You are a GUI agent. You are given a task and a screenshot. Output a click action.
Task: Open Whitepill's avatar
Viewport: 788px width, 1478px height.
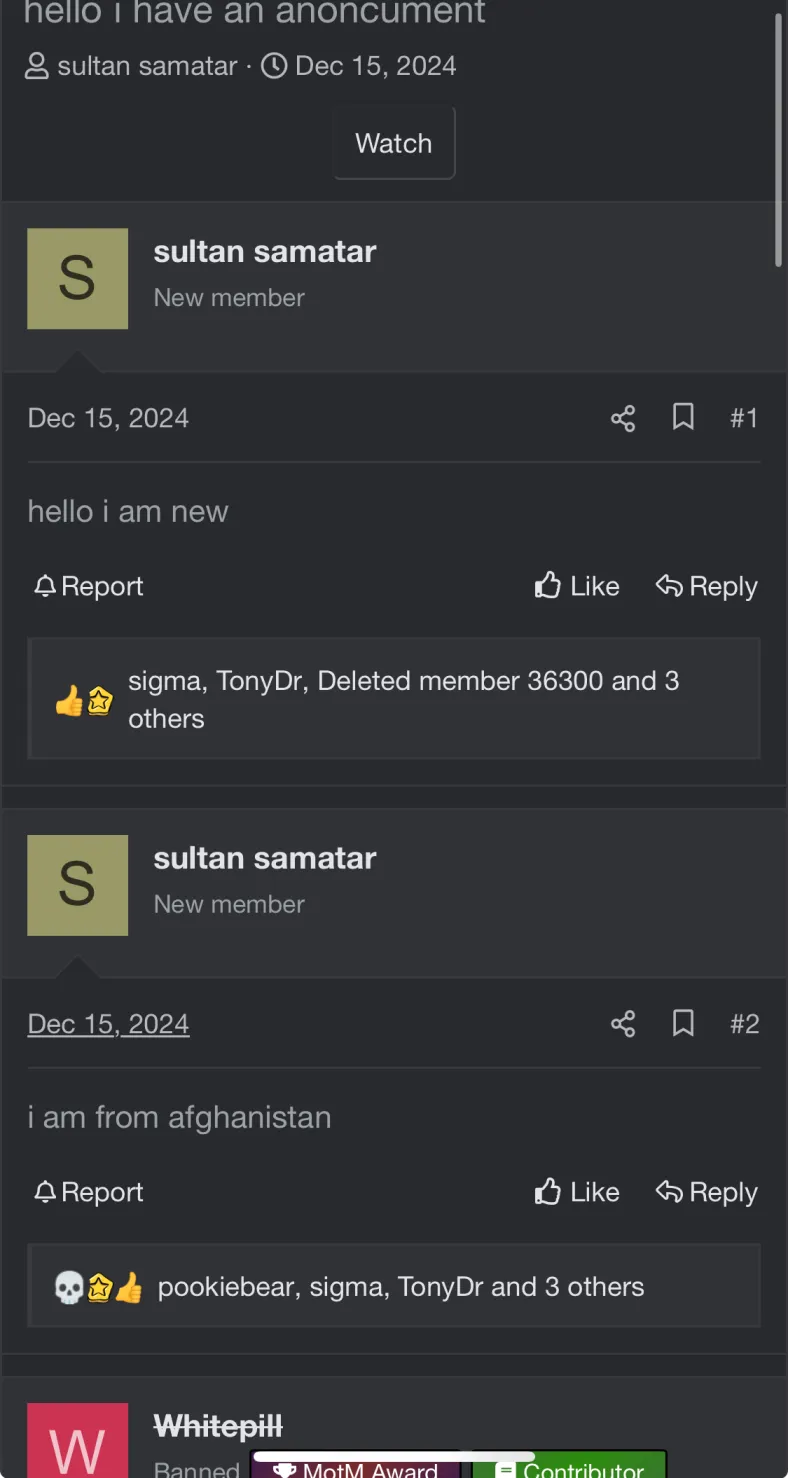tap(77, 1442)
